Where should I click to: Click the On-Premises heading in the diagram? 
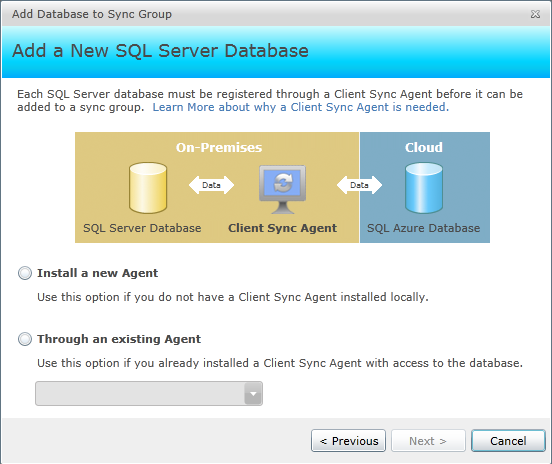pyautogui.click(x=219, y=147)
